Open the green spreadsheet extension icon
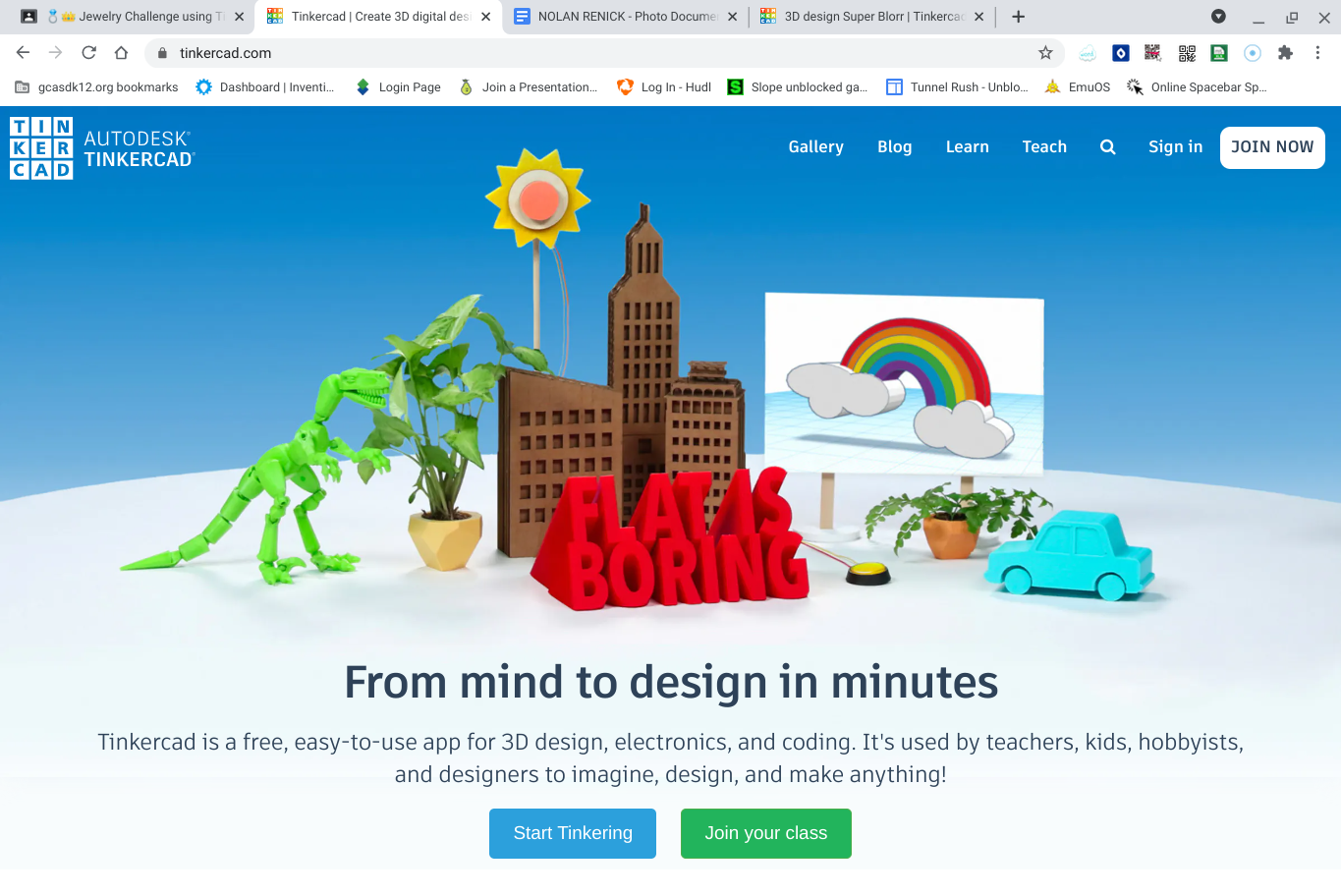The height and width of the screenshot is (896, 1341). tap(1219, 53)
